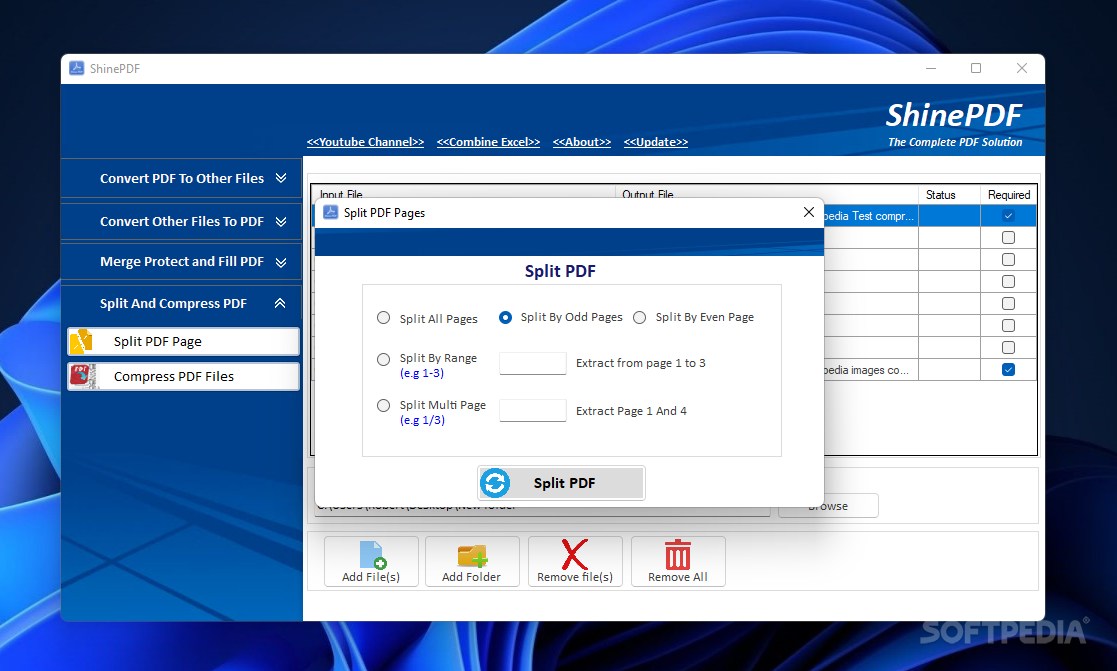
Task: Open the Combine Excel link
Action: [x=488, y=142]
